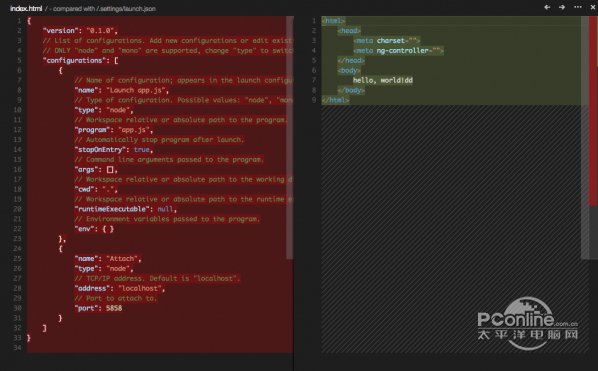Place cursor on "stopOnEntry": true line
The width and height of the screenshot is (598, 371).
[114, 149]
